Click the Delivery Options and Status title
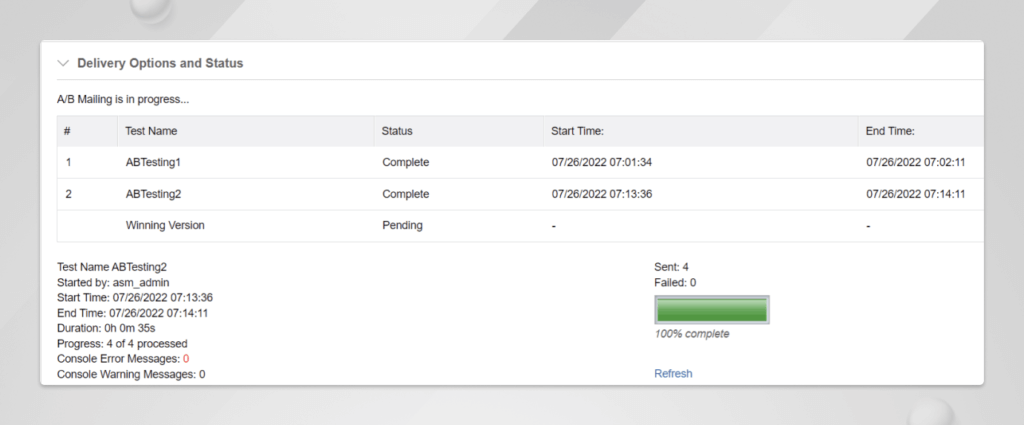1024x425 pixels. [x=160, y=63]
